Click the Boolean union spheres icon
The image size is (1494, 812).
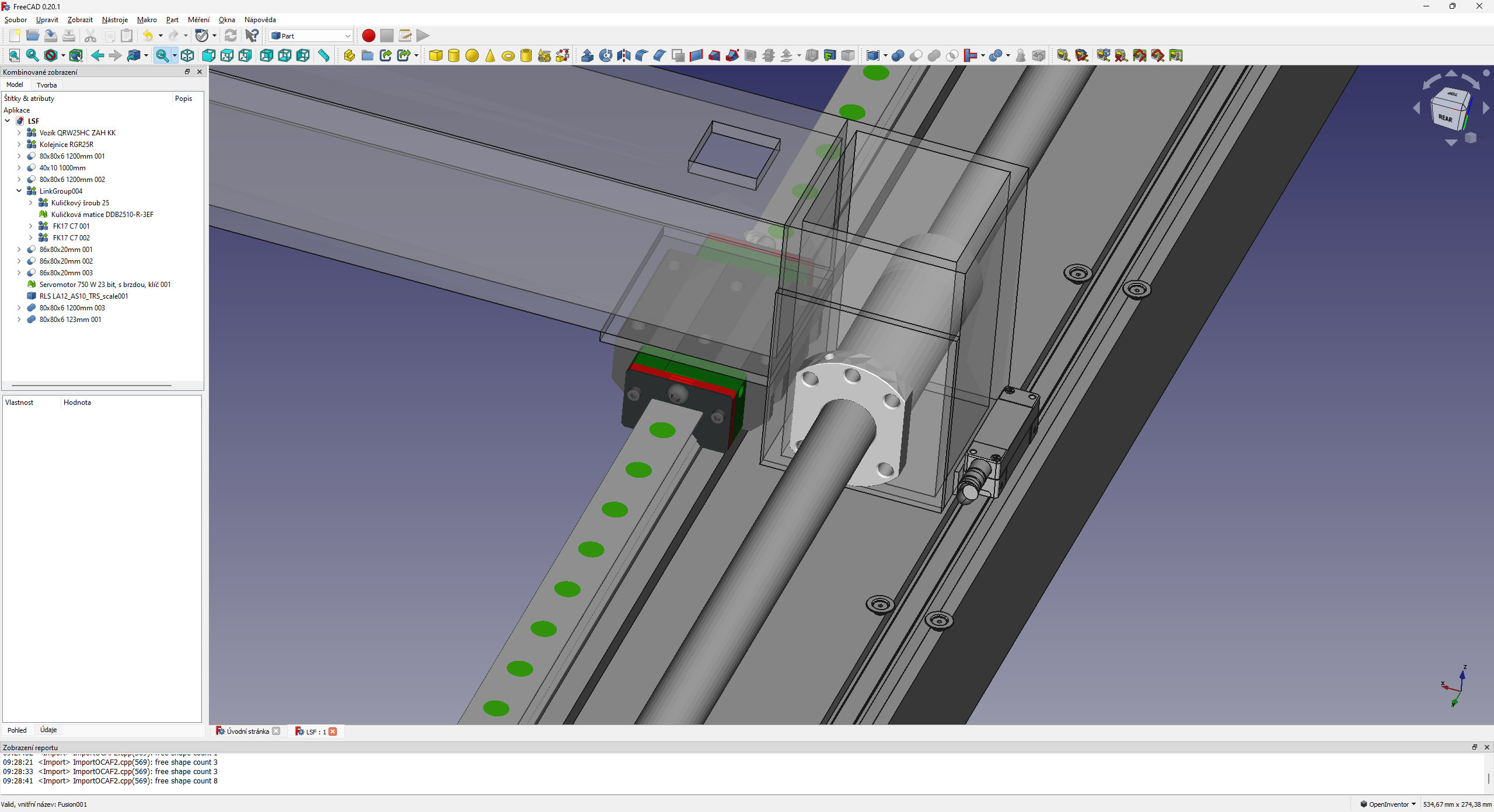934,55
